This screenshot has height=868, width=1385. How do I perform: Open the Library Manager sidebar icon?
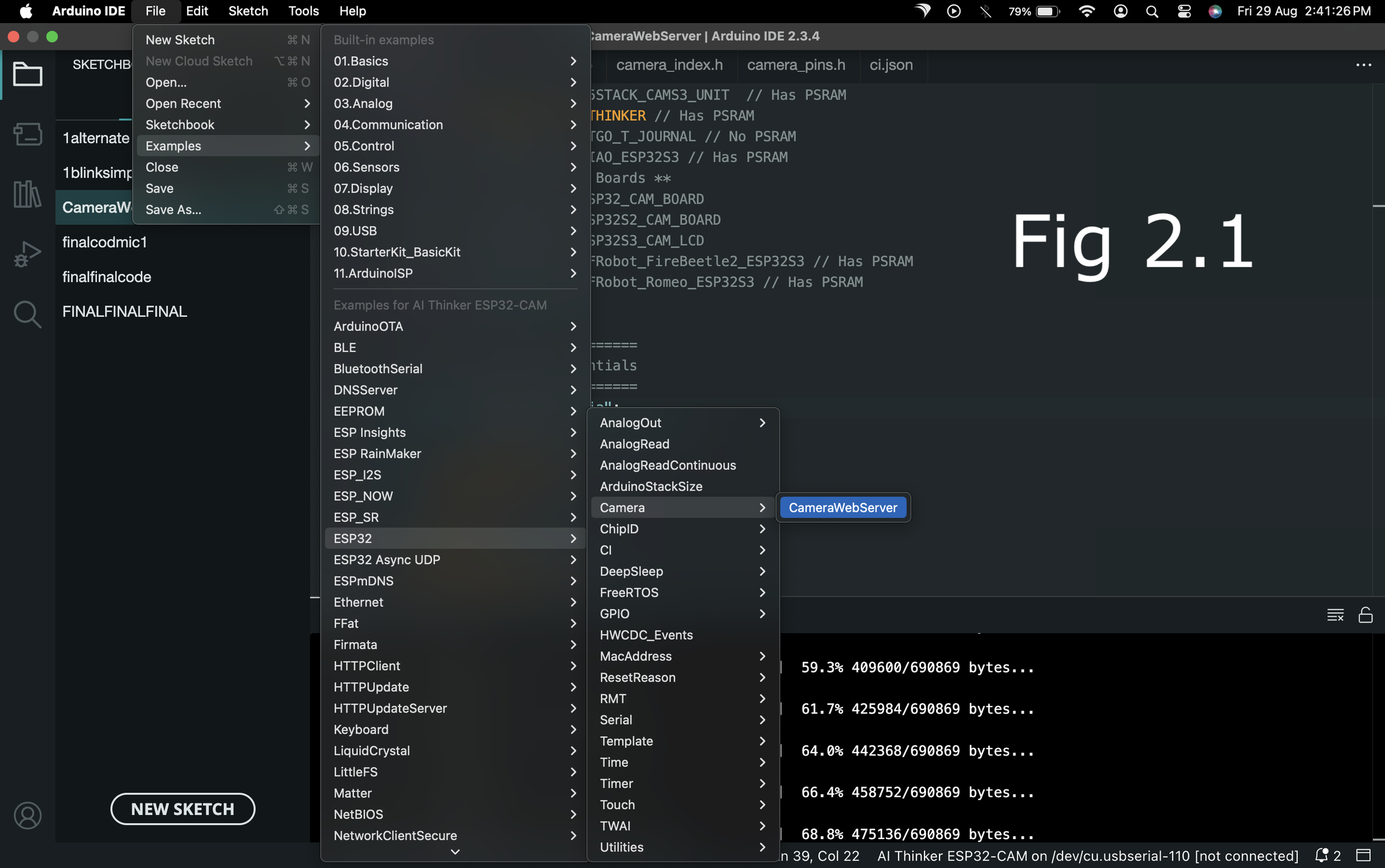(x=27, y=193)
